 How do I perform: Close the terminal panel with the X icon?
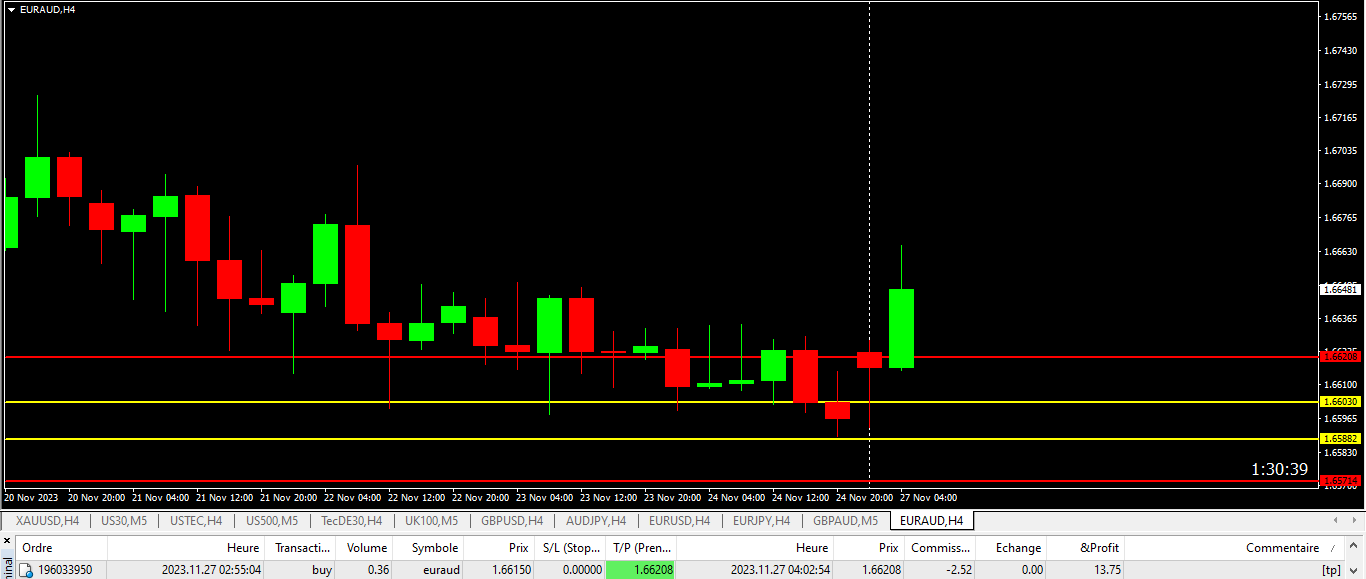(x=7, y=540)
